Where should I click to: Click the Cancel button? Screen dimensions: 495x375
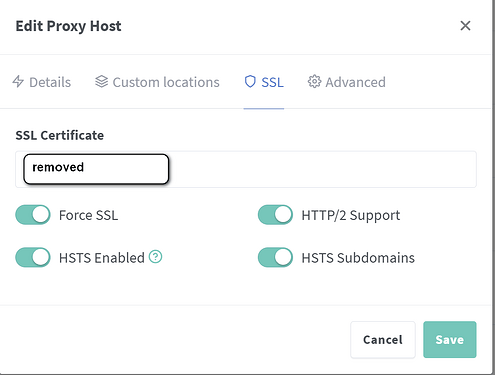tap(383, 340)
